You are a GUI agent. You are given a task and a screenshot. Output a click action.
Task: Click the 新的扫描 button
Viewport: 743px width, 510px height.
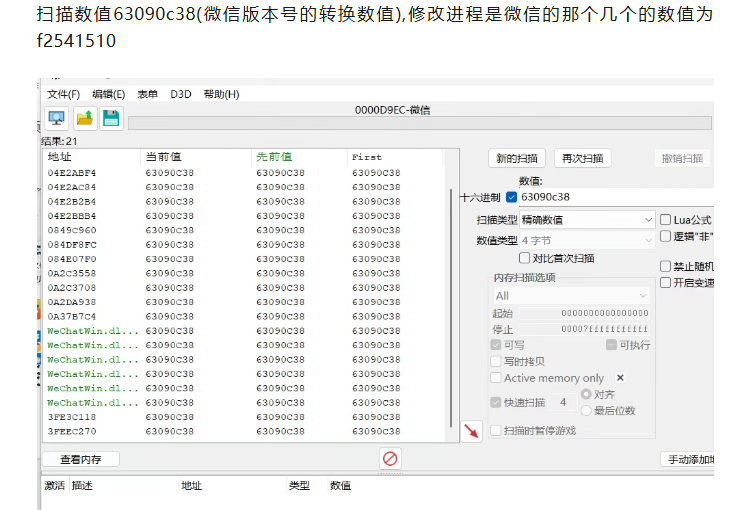click(517, 158)
